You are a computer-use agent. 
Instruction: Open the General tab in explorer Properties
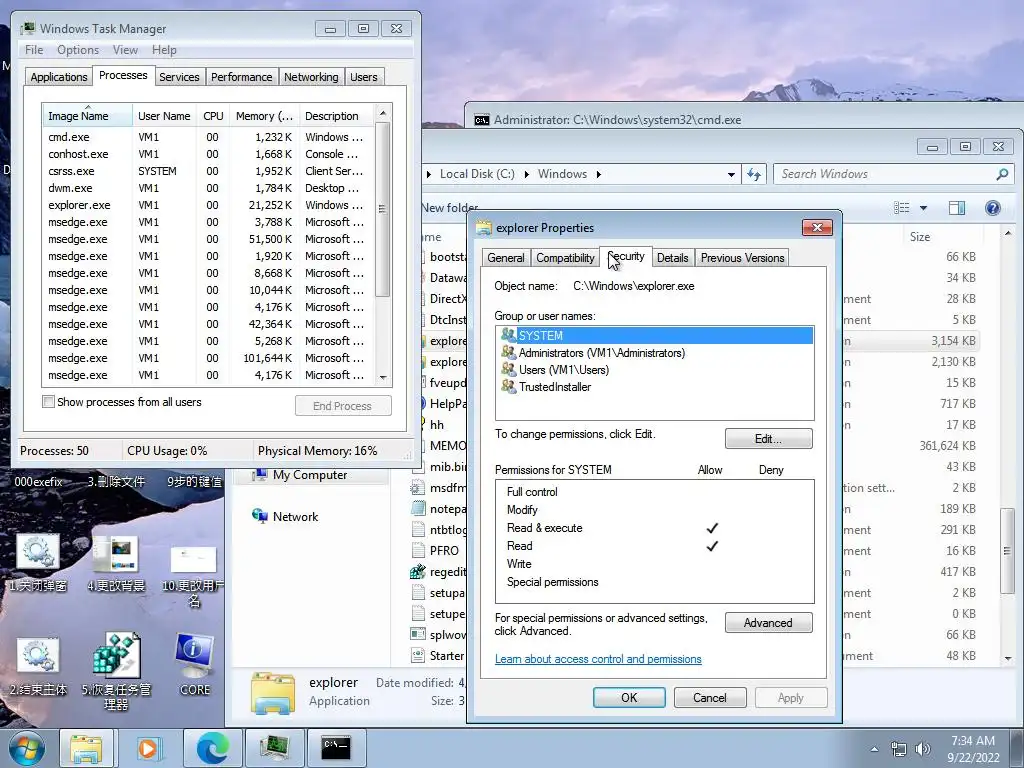(x=505, y=258)
